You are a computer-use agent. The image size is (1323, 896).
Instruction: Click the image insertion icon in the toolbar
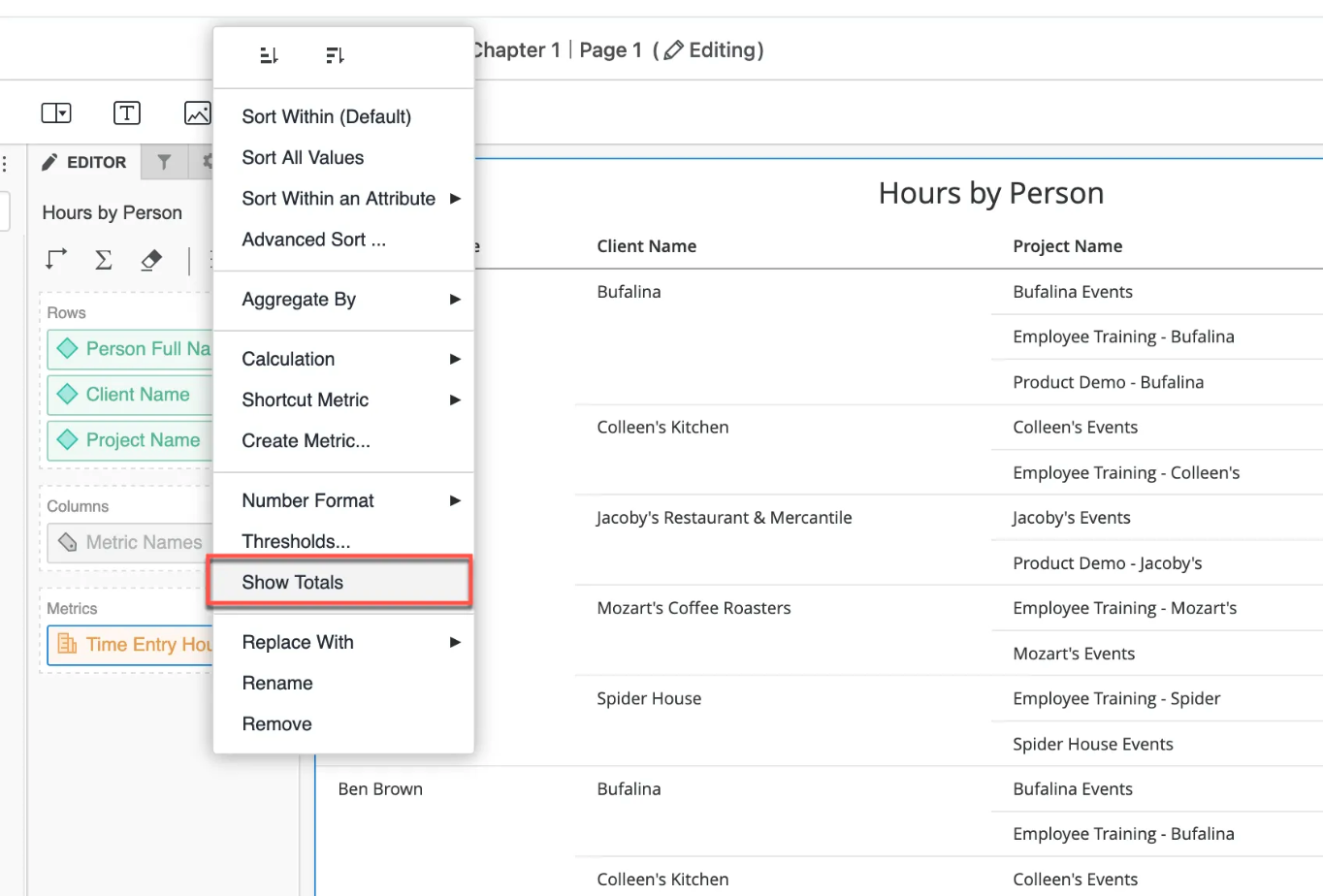(197, 112)
